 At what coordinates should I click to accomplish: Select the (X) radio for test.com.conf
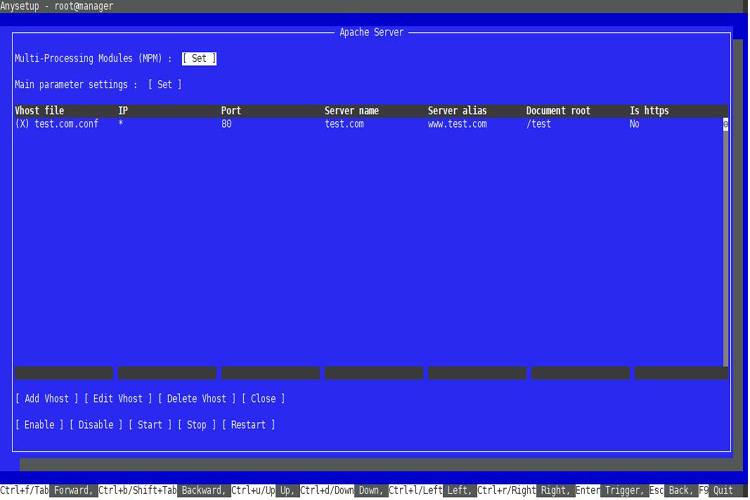pyautogui.click(x=22, y=124)
